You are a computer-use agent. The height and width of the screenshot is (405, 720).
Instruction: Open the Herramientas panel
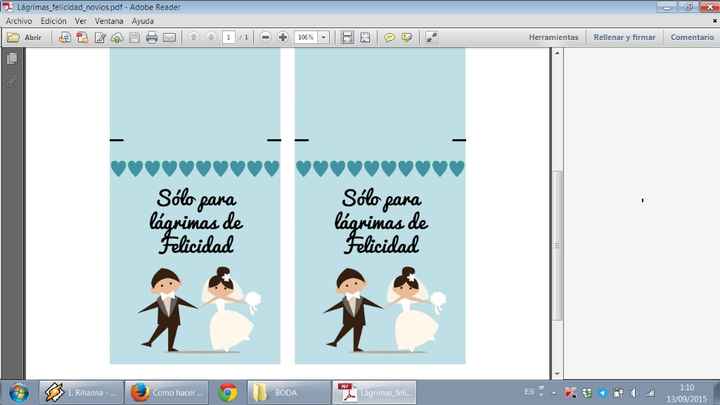pyautogui.click(x=553, y=37)
